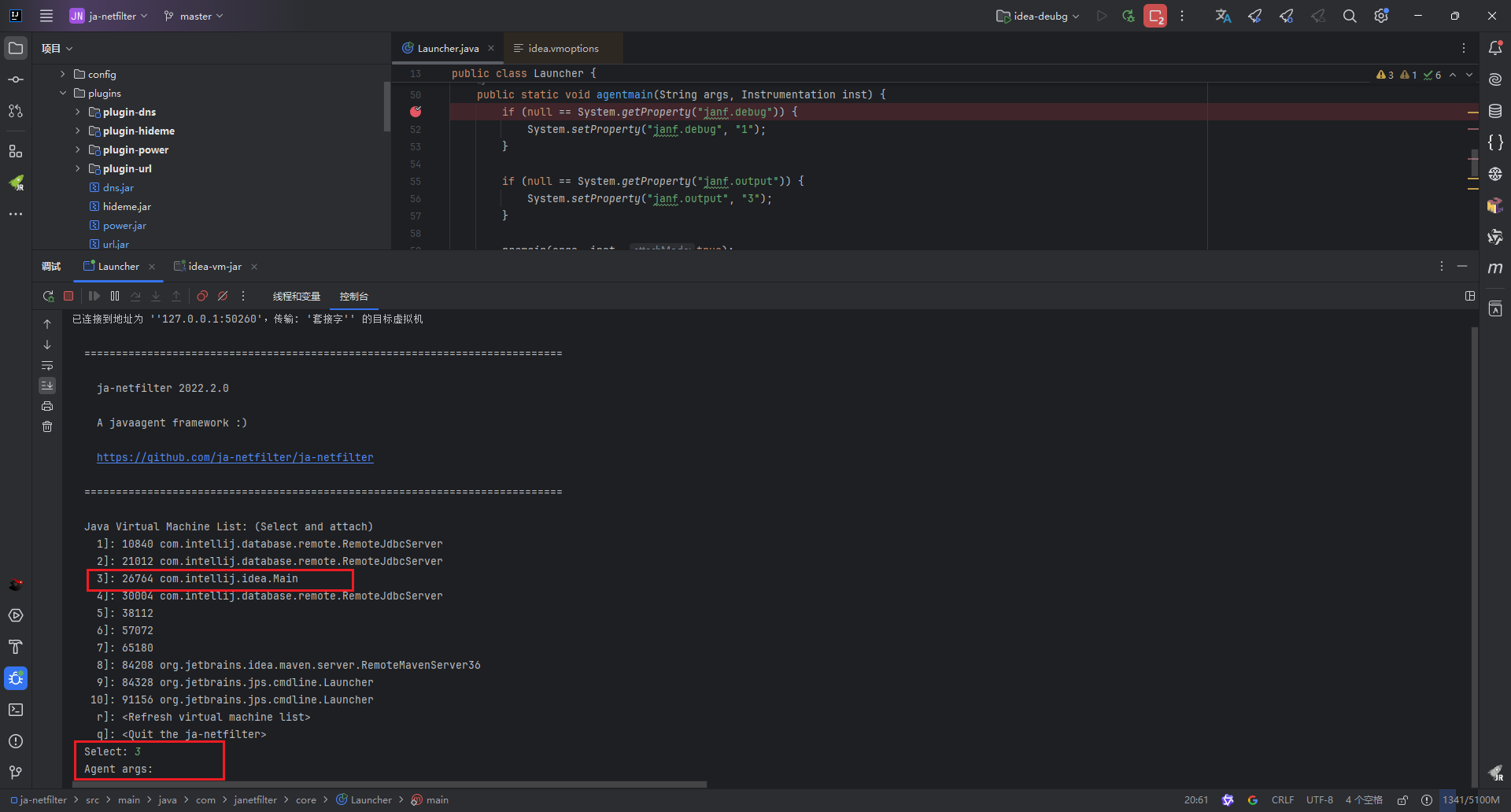Click Launcher in breadcrumb bar
The image size is (1511, 812).
point(364,800)
